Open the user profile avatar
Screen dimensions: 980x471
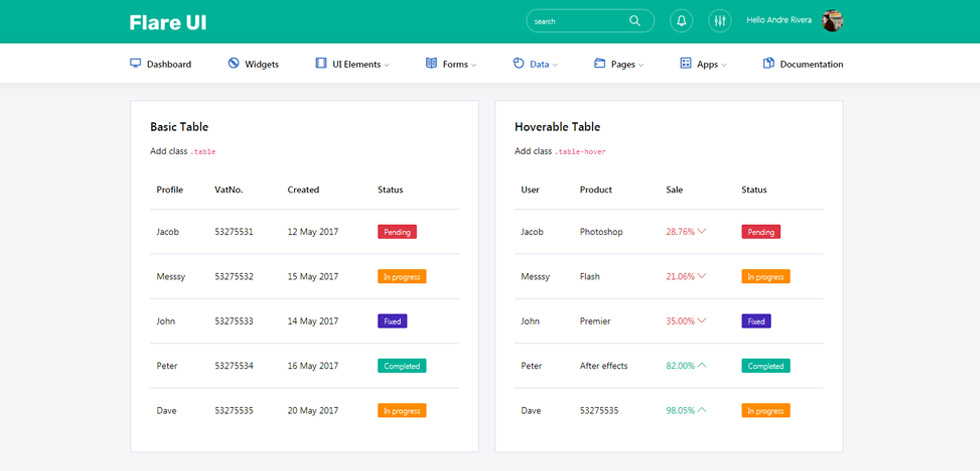pyautogui.click(x=832, y=21)
